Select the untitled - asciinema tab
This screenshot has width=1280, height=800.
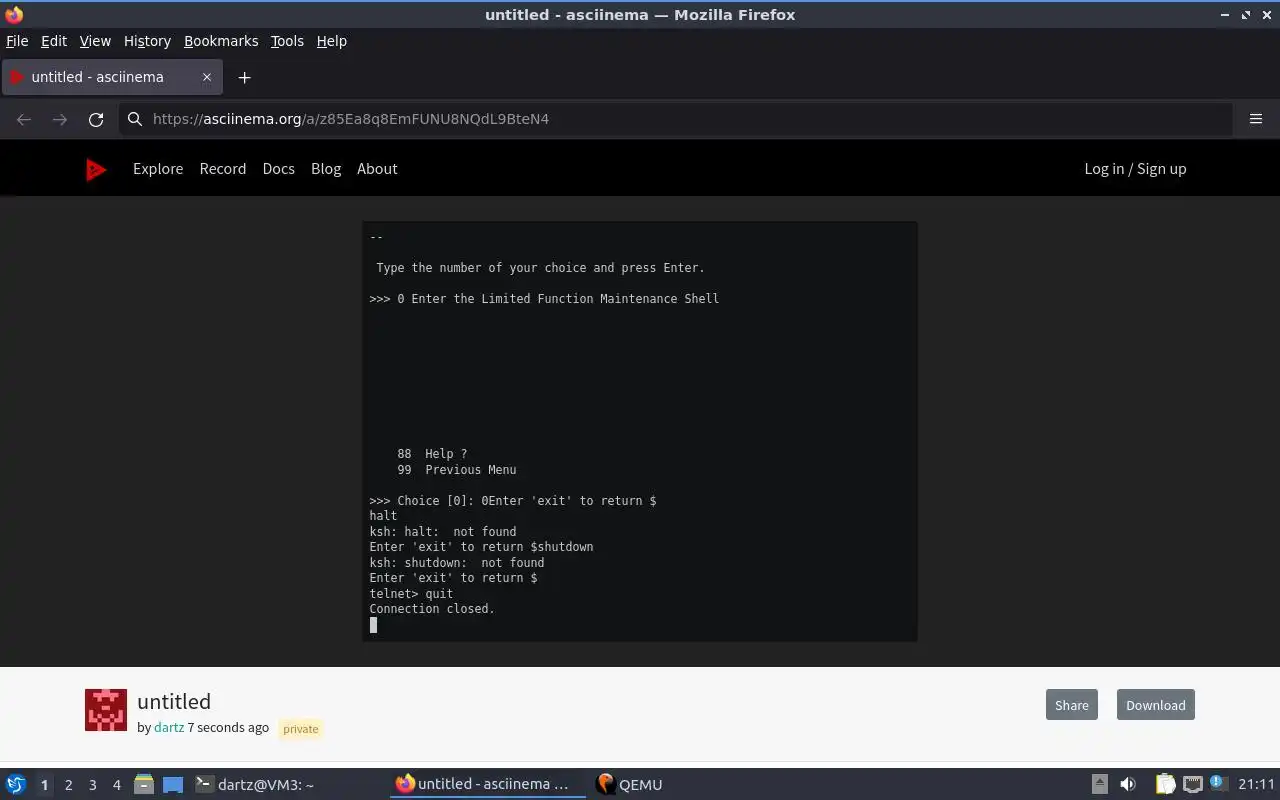point(111,77)
